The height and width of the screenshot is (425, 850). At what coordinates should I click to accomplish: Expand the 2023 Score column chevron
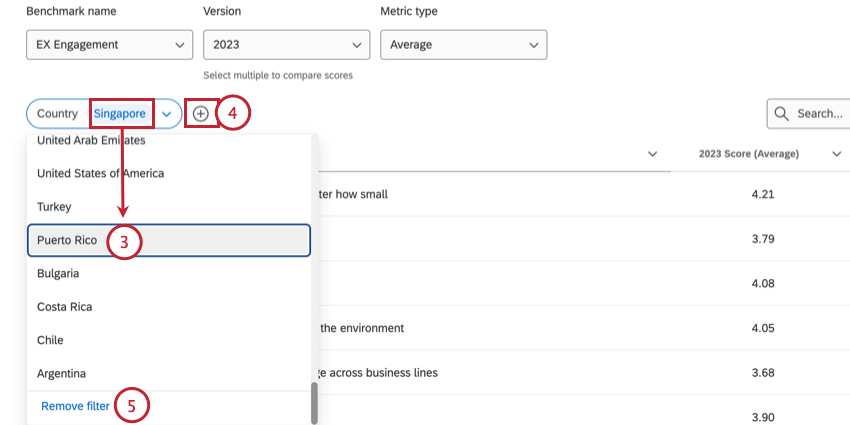[836, 154]
